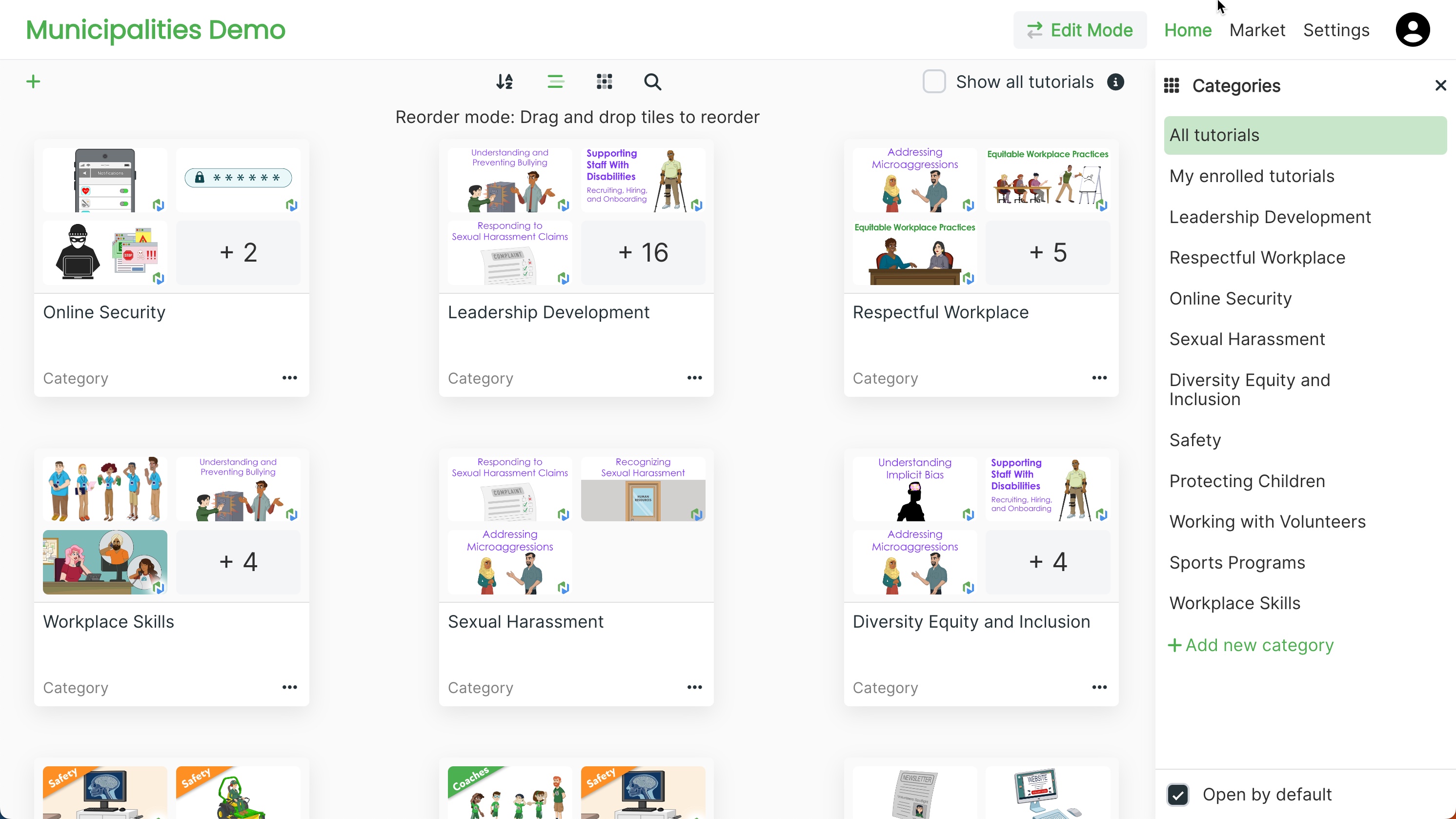This screenshot has height=819, width=1456.
Task: Click Add new category
Action: [x=1250, y=645]
